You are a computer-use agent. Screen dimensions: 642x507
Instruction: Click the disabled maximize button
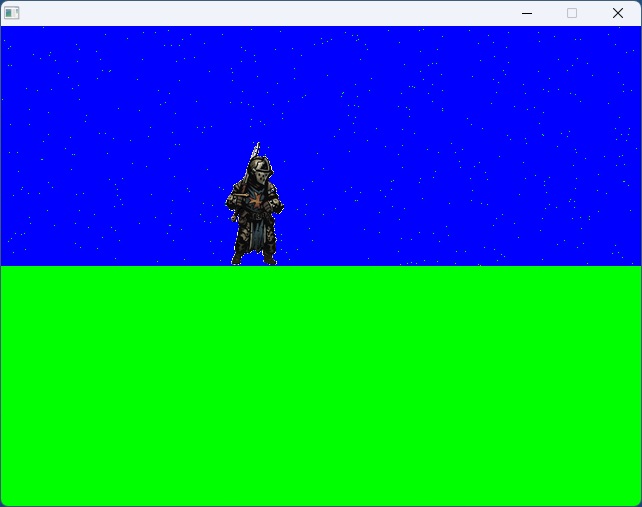(572, 13)
